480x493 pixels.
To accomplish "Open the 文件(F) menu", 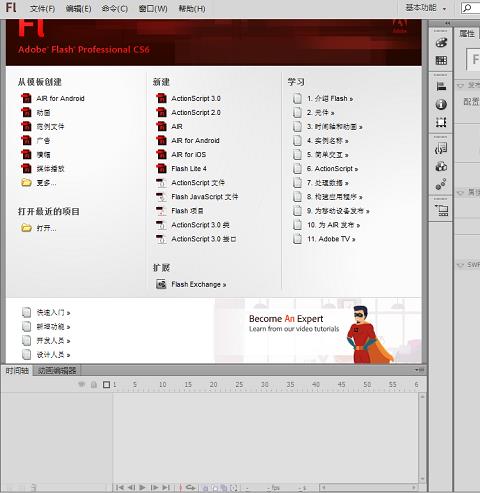I will [x=42, y=8].
